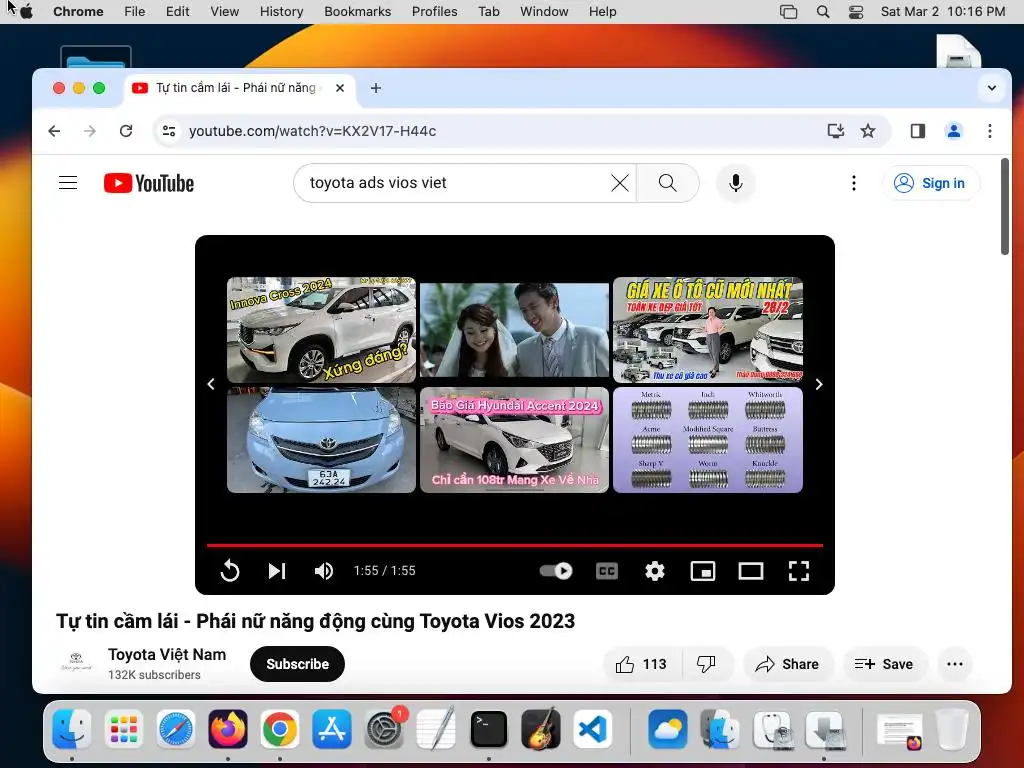Go to YouTube home via logo

[x=149, y=183]
